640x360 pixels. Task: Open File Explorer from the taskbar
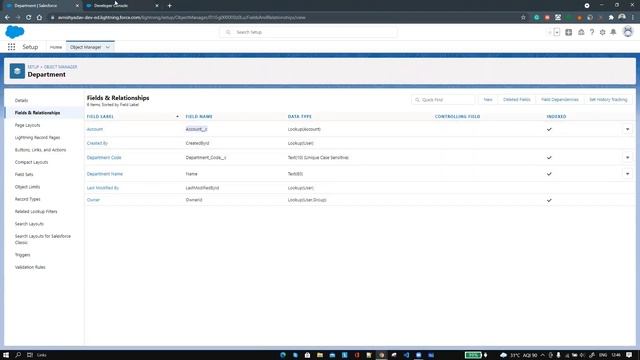(x=320, y=355)
